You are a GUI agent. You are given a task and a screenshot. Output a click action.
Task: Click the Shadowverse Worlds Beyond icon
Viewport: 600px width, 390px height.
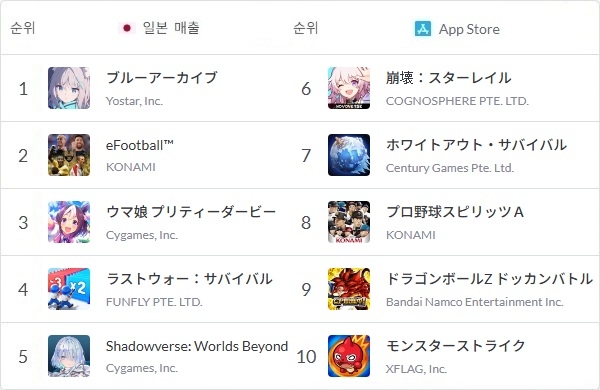pyautogui.click(x=69, y=356)
